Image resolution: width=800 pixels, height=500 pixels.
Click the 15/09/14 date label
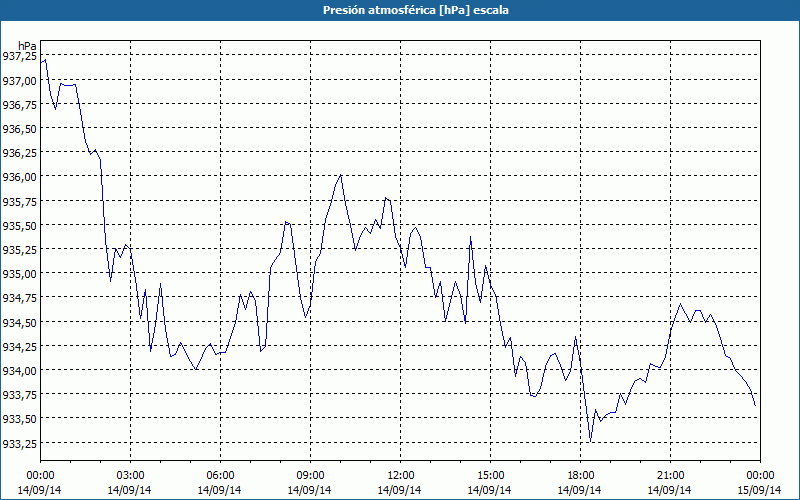[x=760, y=490]
